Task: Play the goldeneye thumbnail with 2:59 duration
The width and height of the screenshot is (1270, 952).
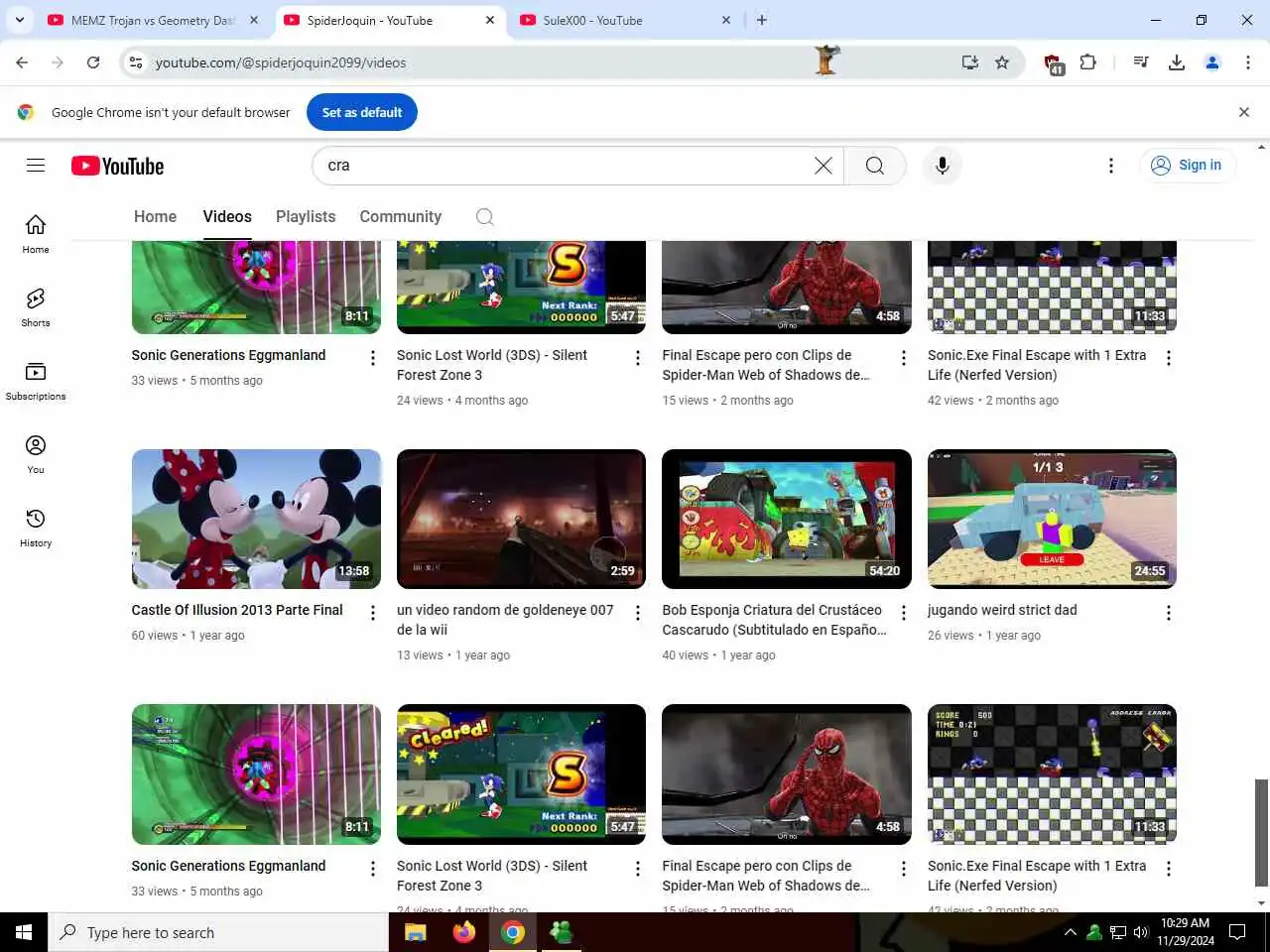Action: (x=521, y=520)
